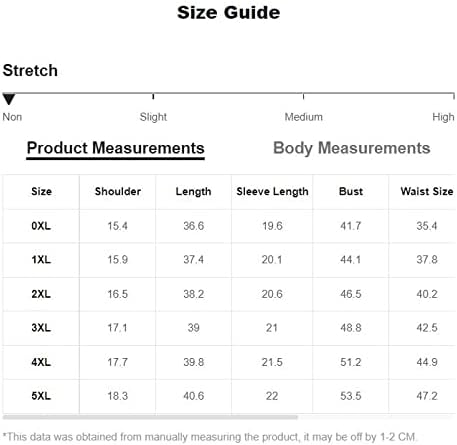
Task: Select the 2XL size row
Action: click(x=229, y=294)
